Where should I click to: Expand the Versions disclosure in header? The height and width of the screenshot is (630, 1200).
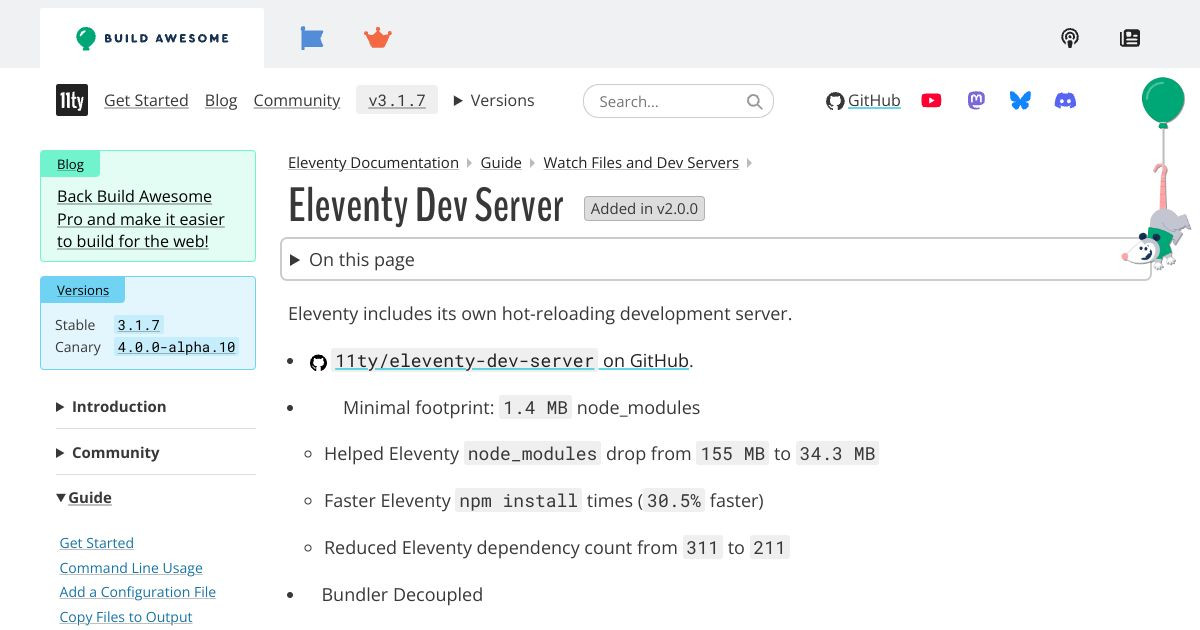494,100
